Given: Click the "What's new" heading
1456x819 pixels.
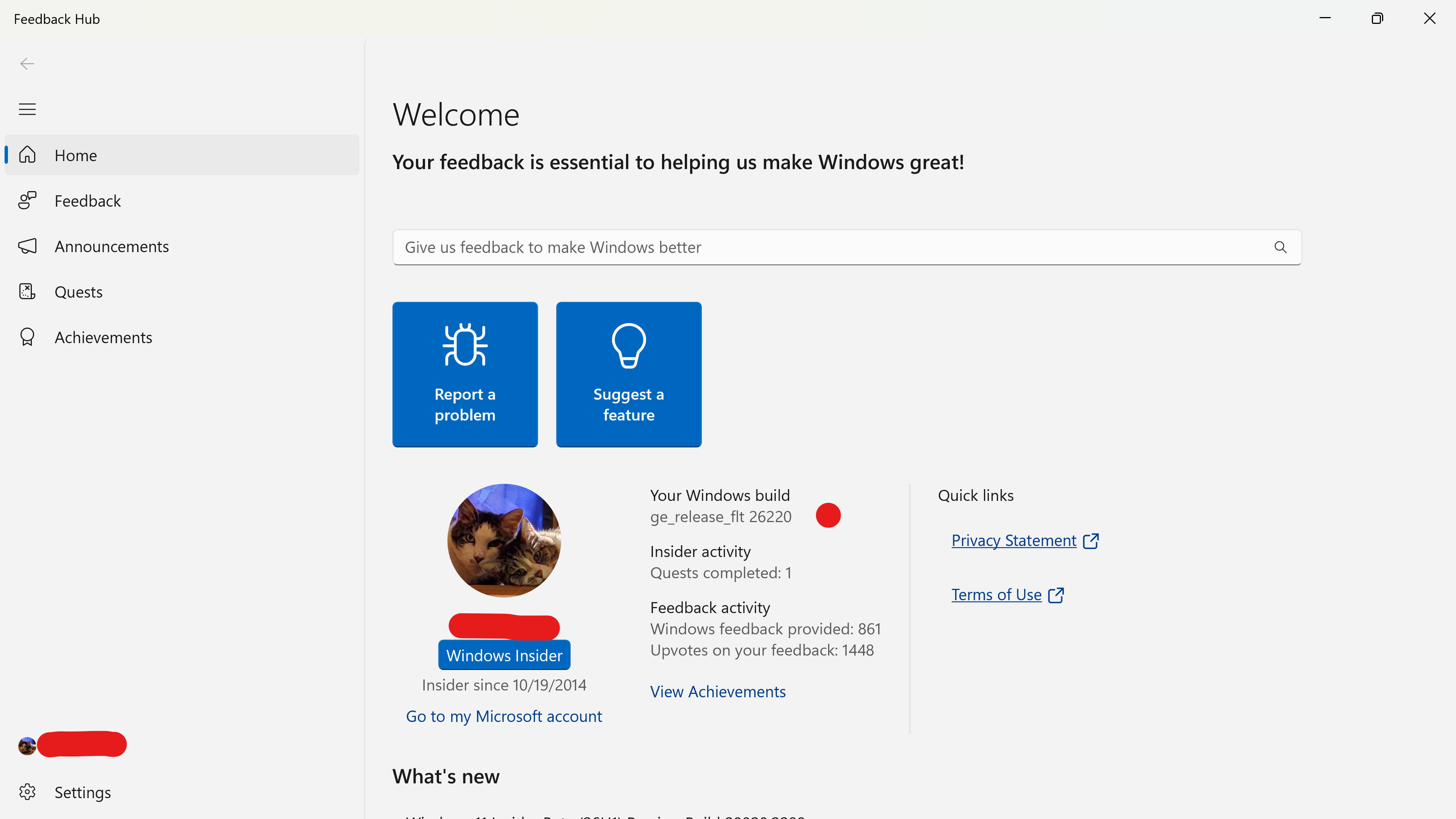Looking at the screenshot, I should [446, 777].
